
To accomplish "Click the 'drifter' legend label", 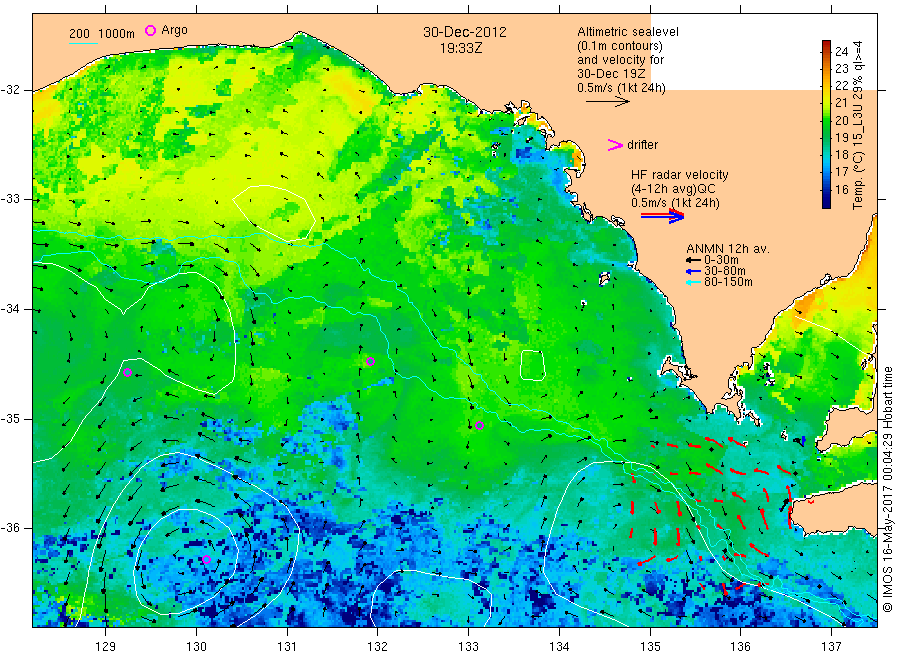I will pyautogui.click(x=642, y=145).
